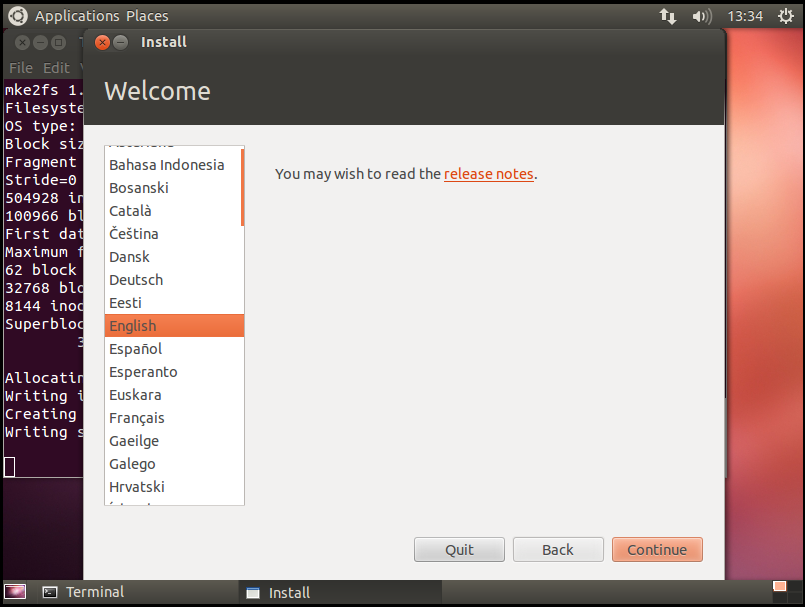Open the power cog session menu

click(785, 16)
